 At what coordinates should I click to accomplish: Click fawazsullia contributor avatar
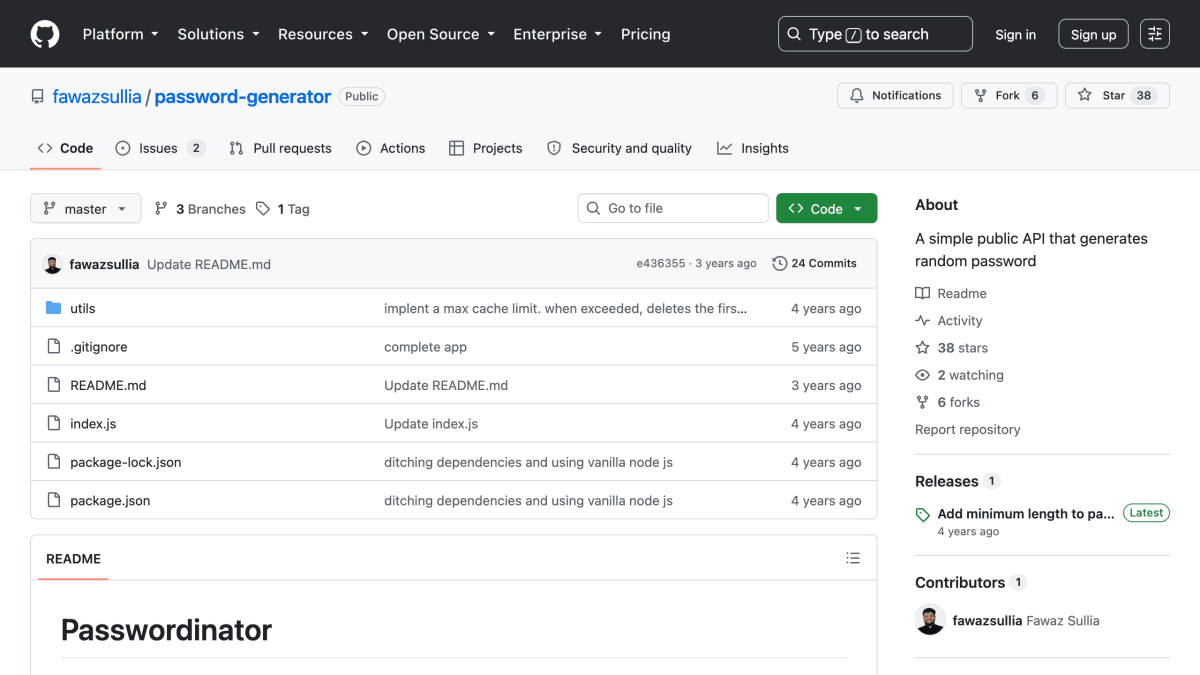(930, 620)
